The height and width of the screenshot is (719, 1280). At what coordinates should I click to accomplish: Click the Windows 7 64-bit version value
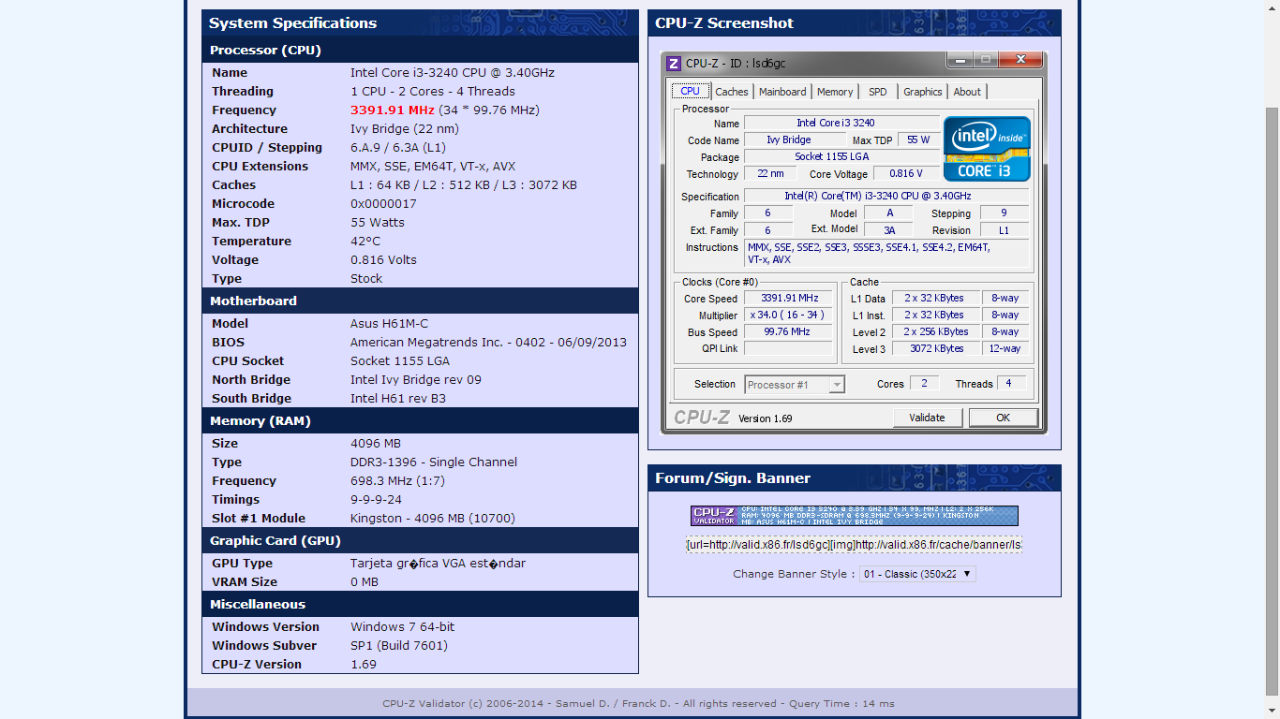[402, 627]
